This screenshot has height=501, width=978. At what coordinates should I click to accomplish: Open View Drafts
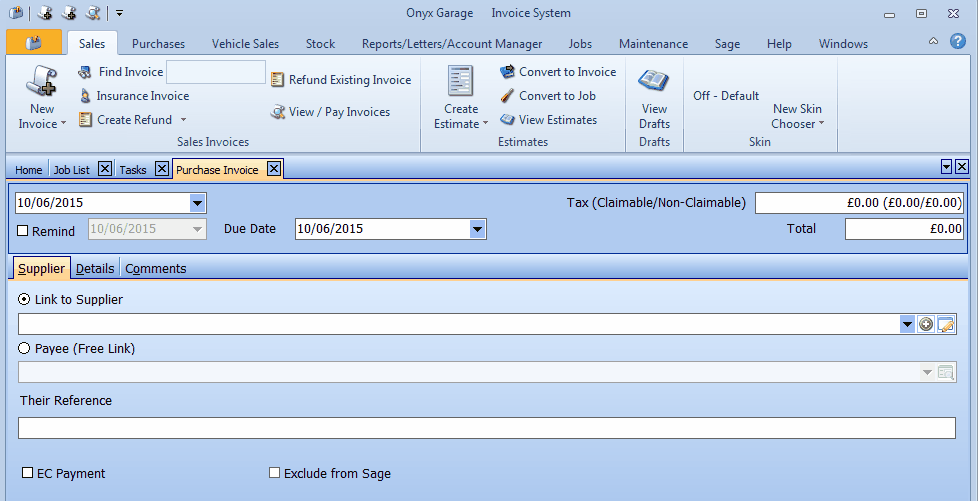coord(654,97)
